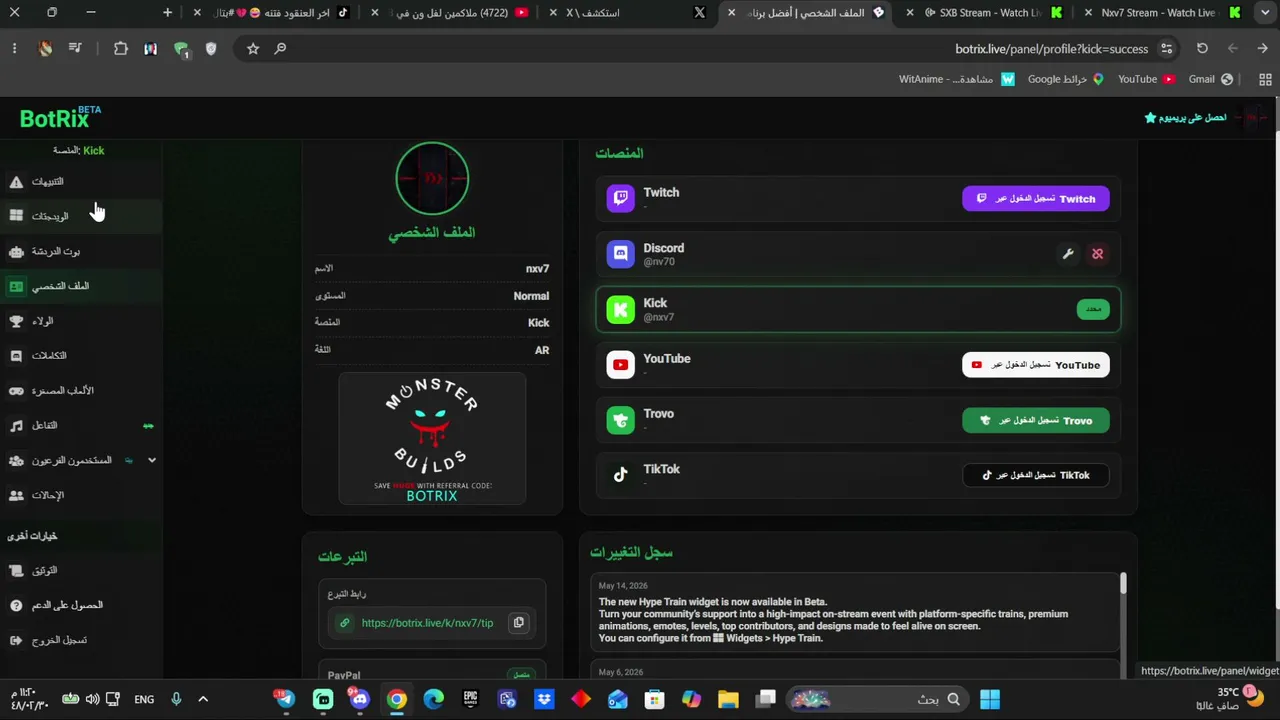
Task: Open the Chrome extensions puzzle icon
Action: (121, 49)
